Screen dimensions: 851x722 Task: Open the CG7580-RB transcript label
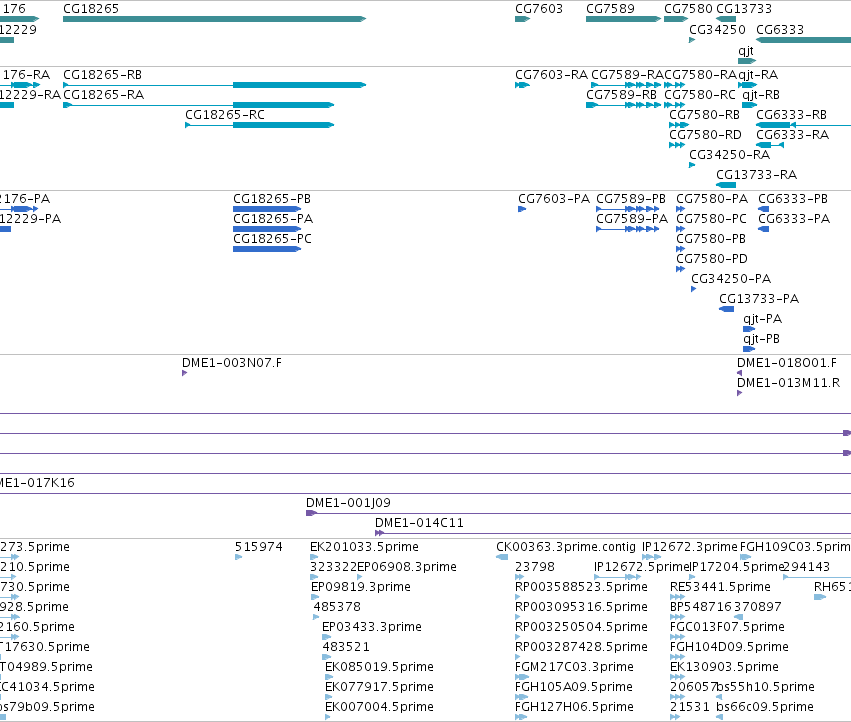coord(704,115)
